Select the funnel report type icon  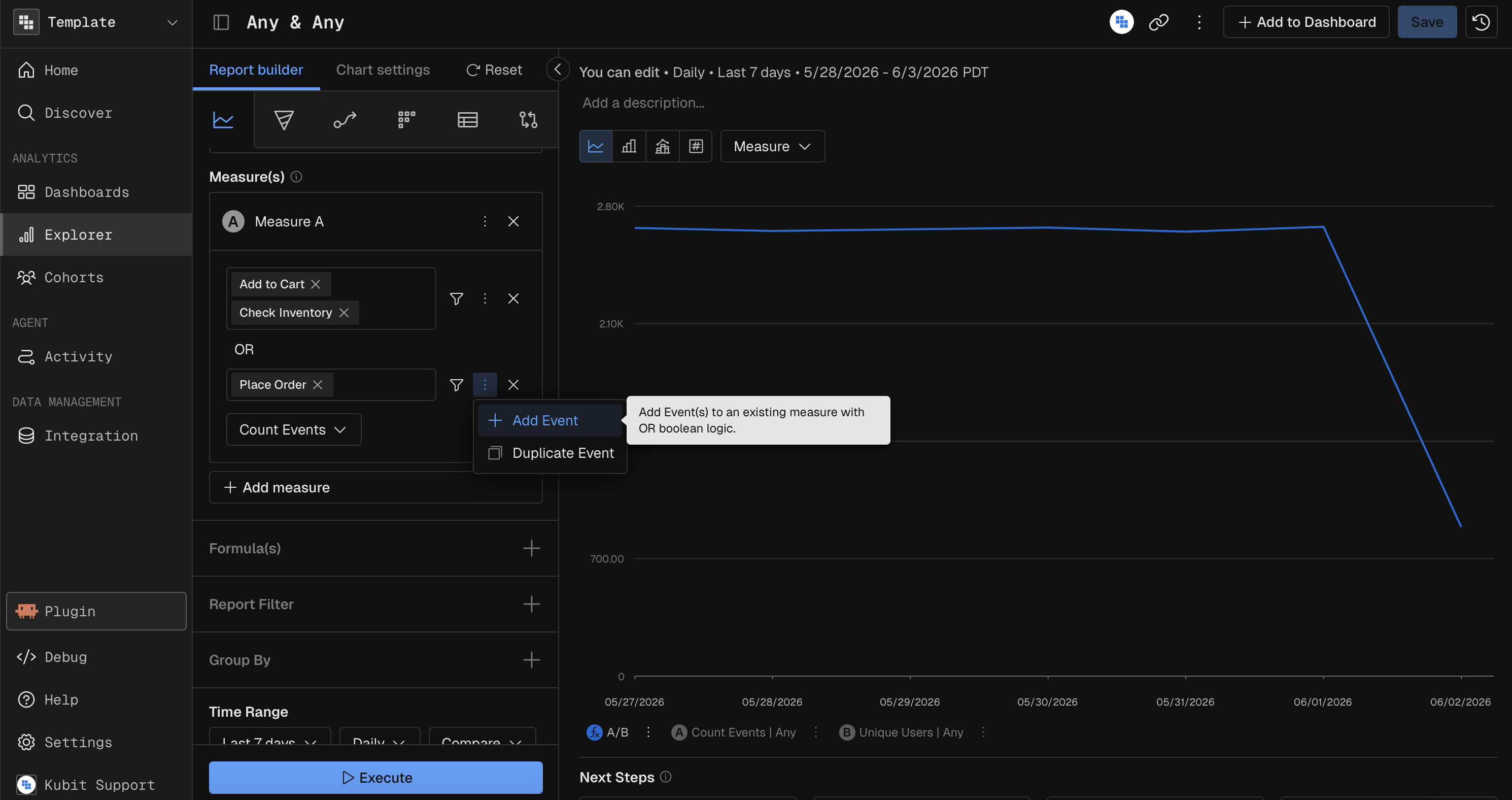284,120
